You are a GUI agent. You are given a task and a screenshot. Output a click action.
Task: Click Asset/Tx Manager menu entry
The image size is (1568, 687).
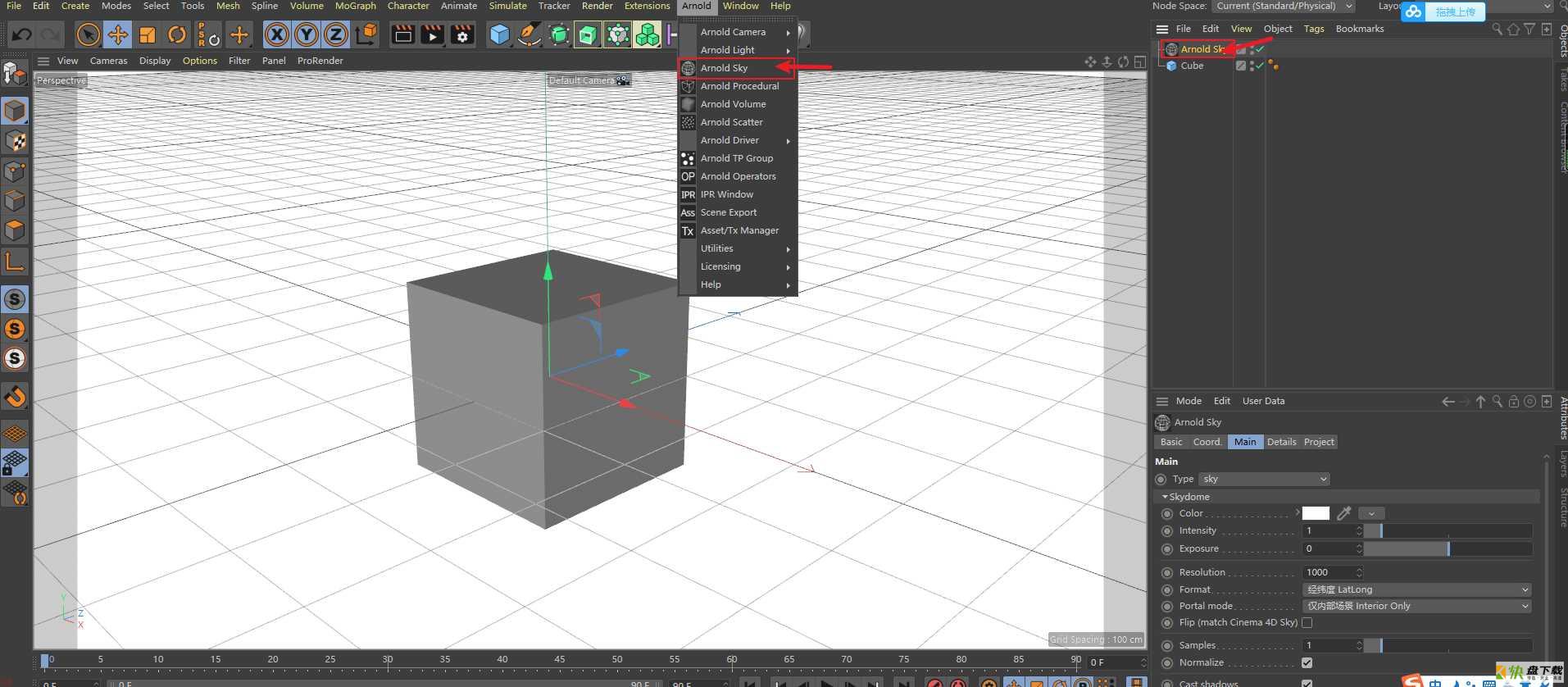coord(736,230)
